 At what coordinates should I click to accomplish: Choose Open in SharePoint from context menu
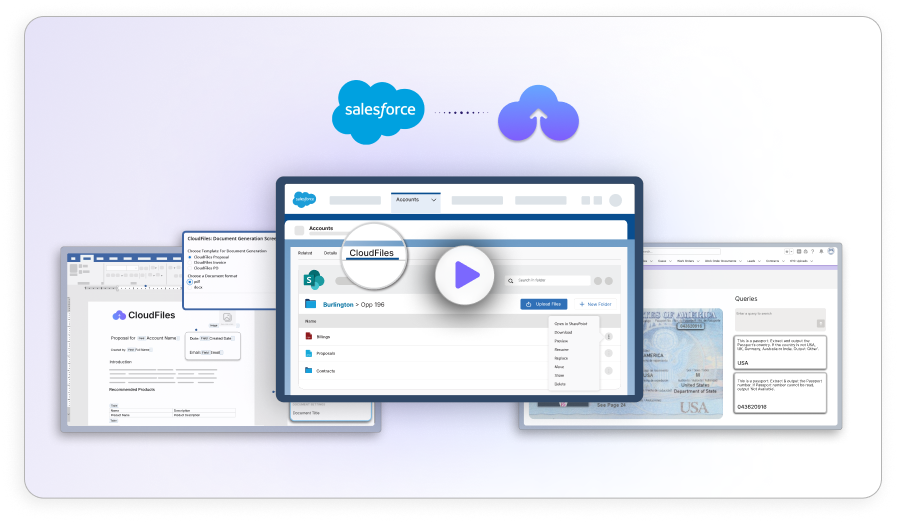pyautogui.click(x=570, y=324)
